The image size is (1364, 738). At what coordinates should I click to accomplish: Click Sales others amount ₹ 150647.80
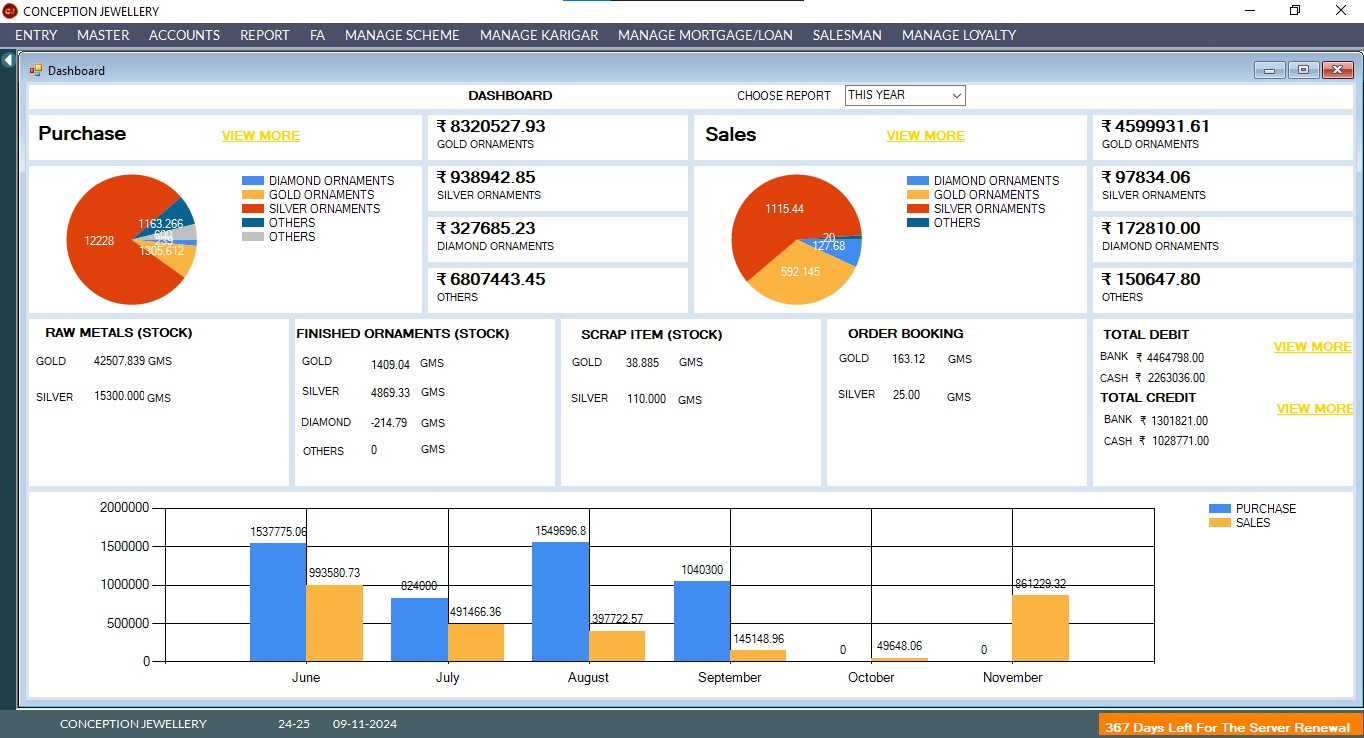1151,279
